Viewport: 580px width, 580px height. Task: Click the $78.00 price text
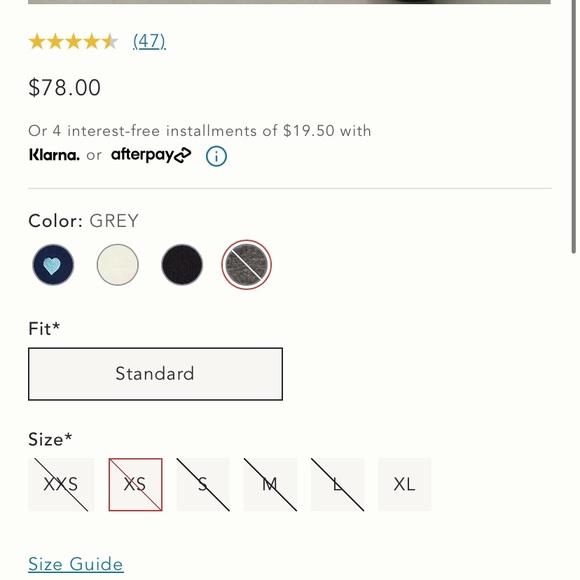click(65, 88)
